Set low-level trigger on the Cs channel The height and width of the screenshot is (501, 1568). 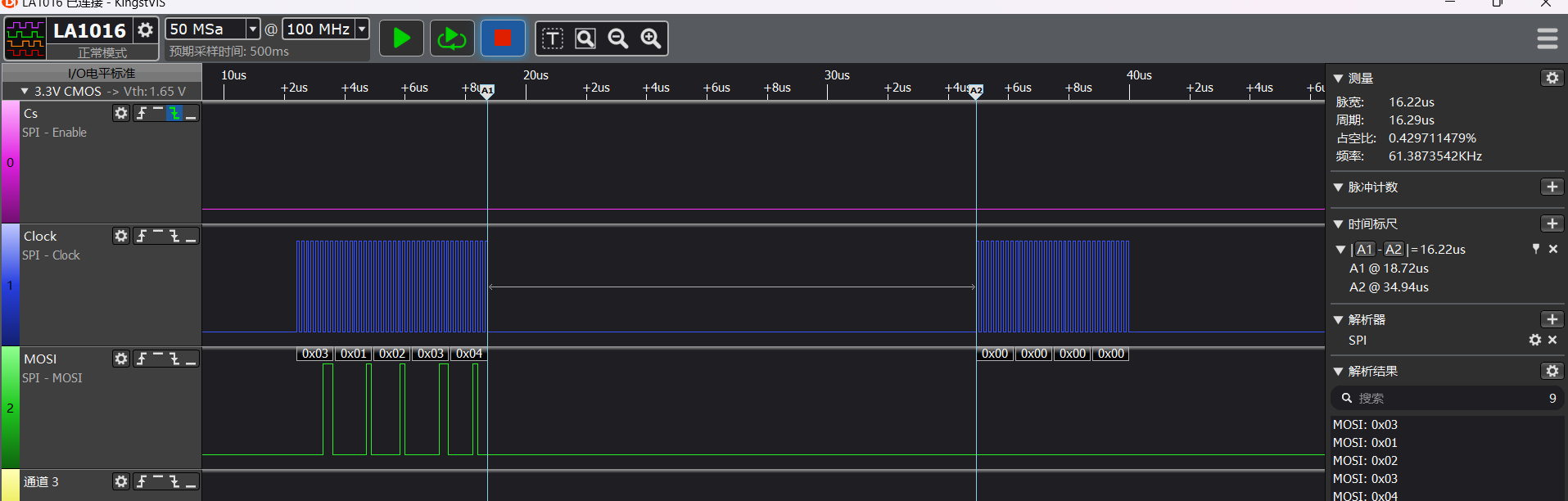pos(191,113)
